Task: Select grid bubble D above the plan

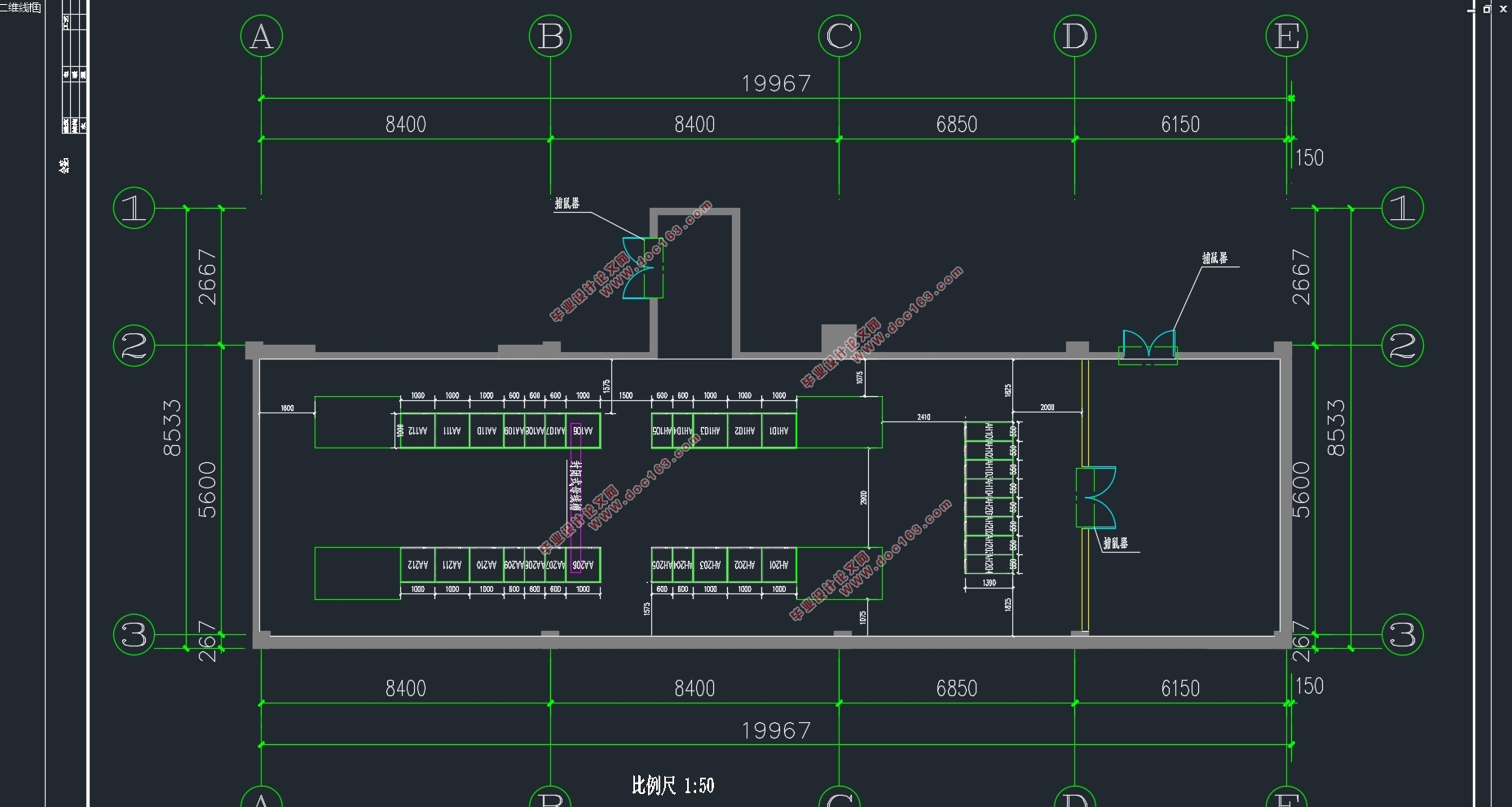Action: (1074, 37)
